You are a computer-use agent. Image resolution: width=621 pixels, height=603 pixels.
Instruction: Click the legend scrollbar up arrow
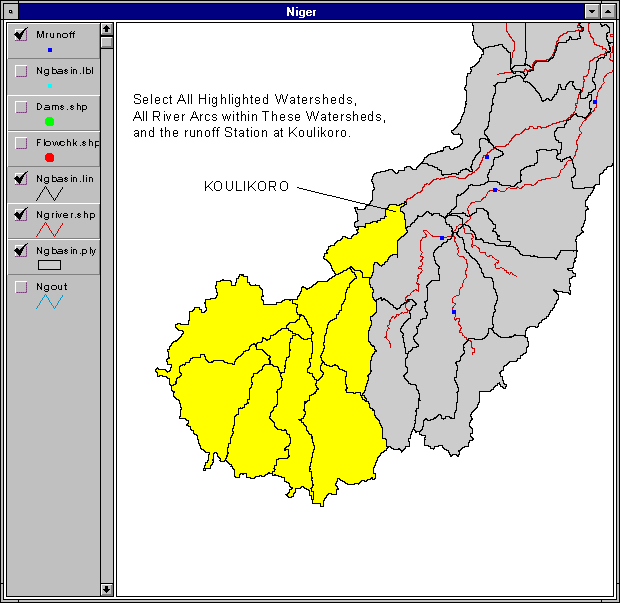(x=106, y=30)
